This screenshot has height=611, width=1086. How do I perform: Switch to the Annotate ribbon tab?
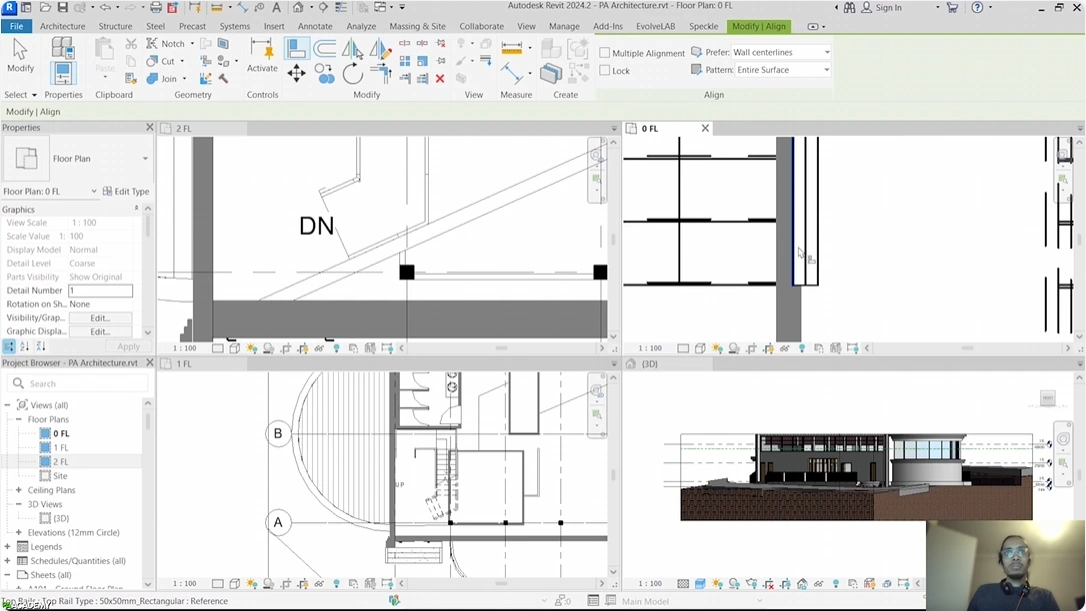click(315, 26)
